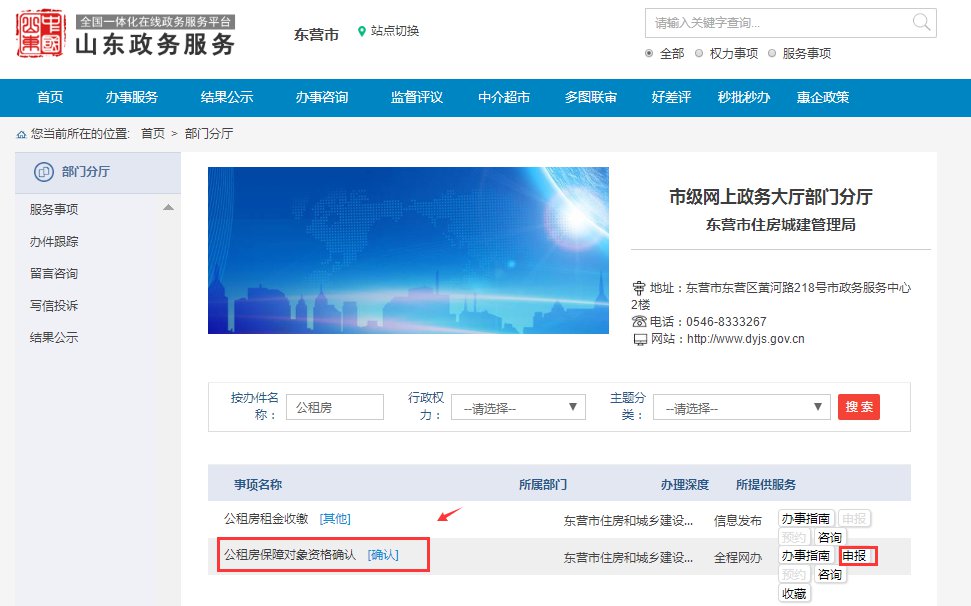Click the monitor icon beside 网站
Viewport: 971px width, 606px height.
(640, 339)
